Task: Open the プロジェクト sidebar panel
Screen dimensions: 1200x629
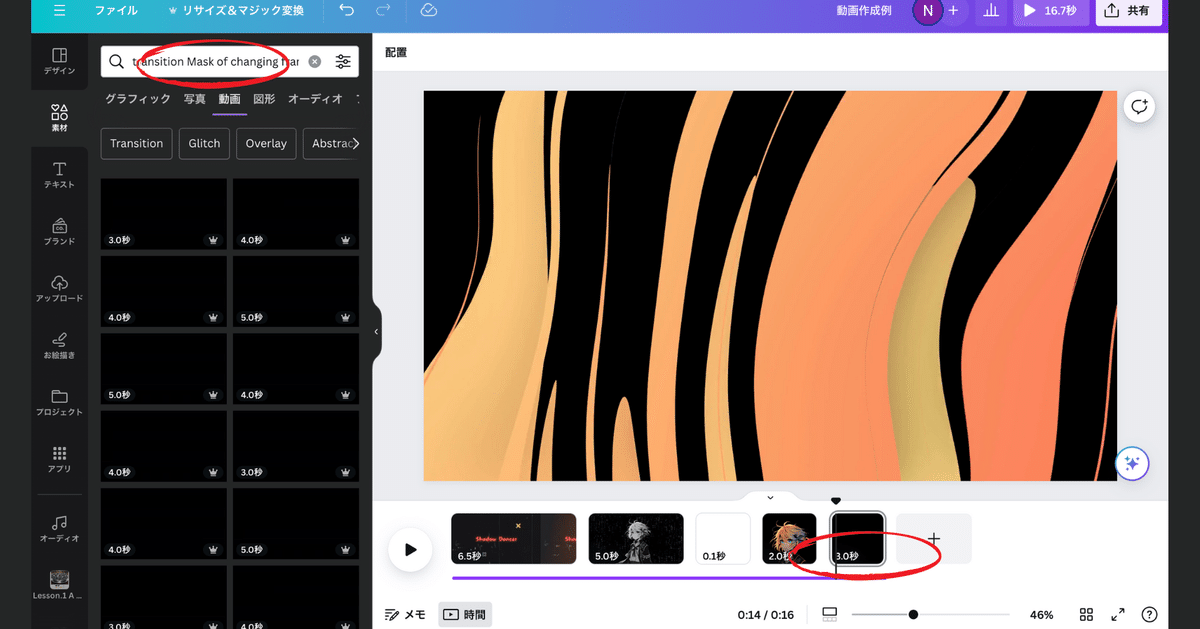Action: [x=59, y=403]
